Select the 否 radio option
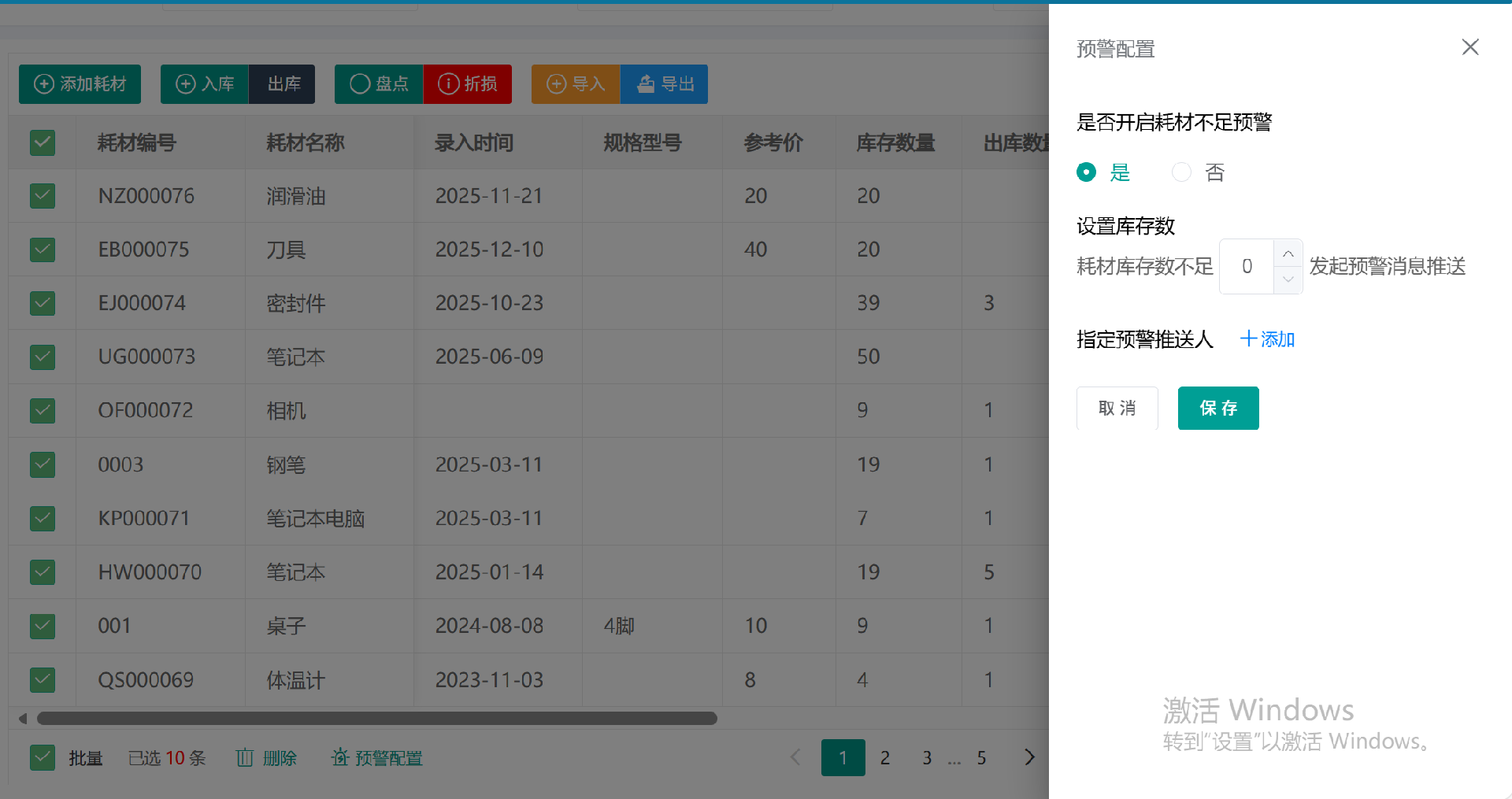 click(x=1181, y=172)
